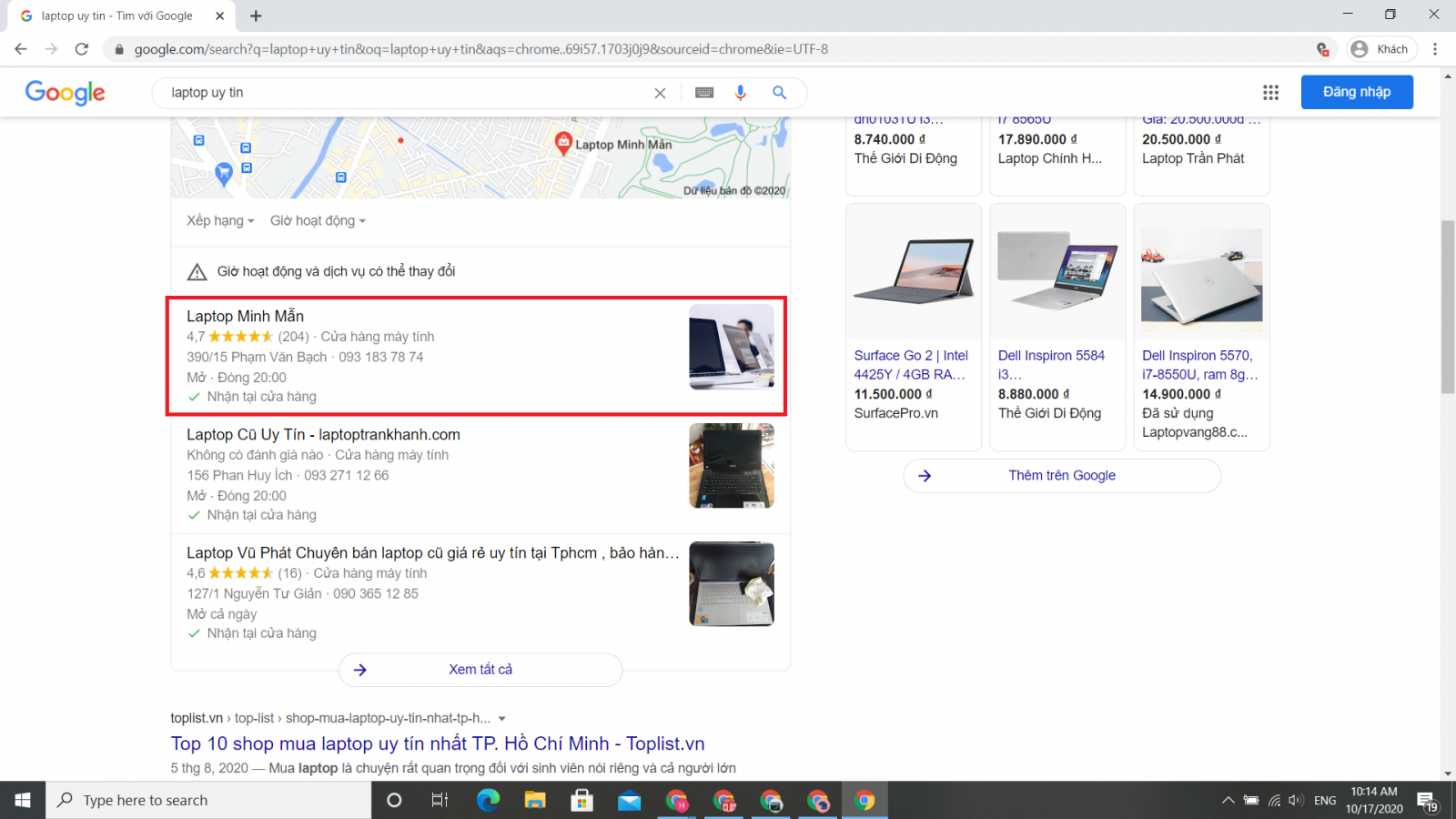The height and width of the screenshot is (819, 1456).
Task: Click Laptop Trần Phát seller text
Action: (1193, 158)
